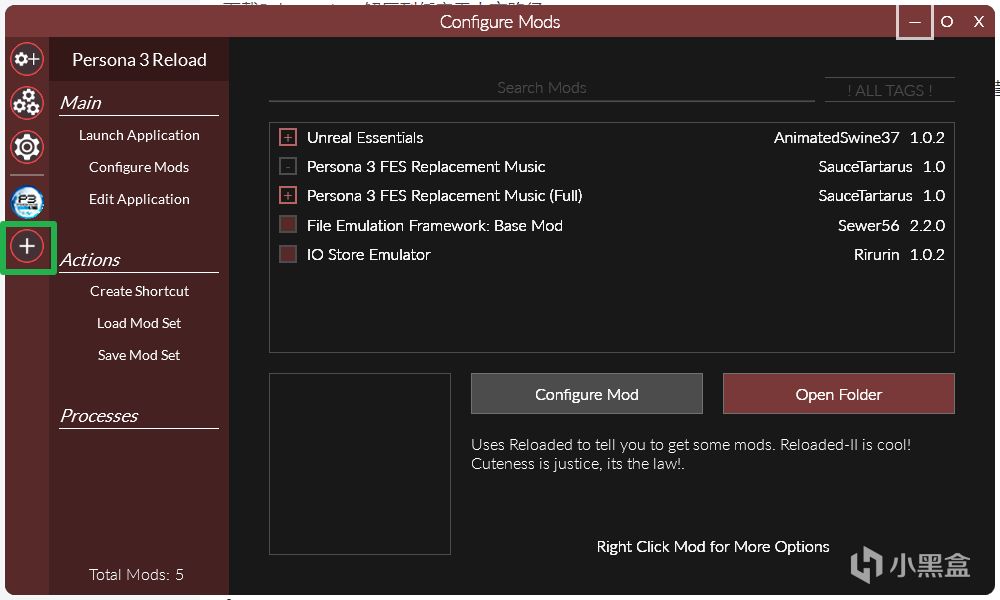Maximize the Configure Mods window
The height and width of the screenshot is (600, 1000).
[947, 22]
